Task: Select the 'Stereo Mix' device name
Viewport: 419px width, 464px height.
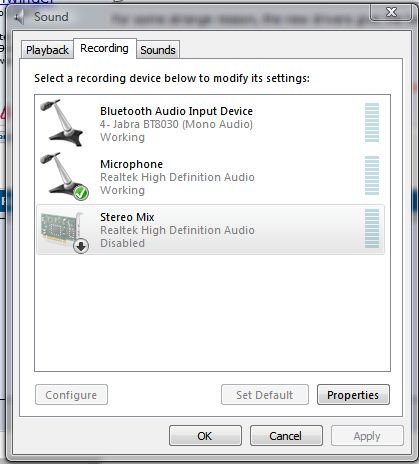Action: pos(127,217)
